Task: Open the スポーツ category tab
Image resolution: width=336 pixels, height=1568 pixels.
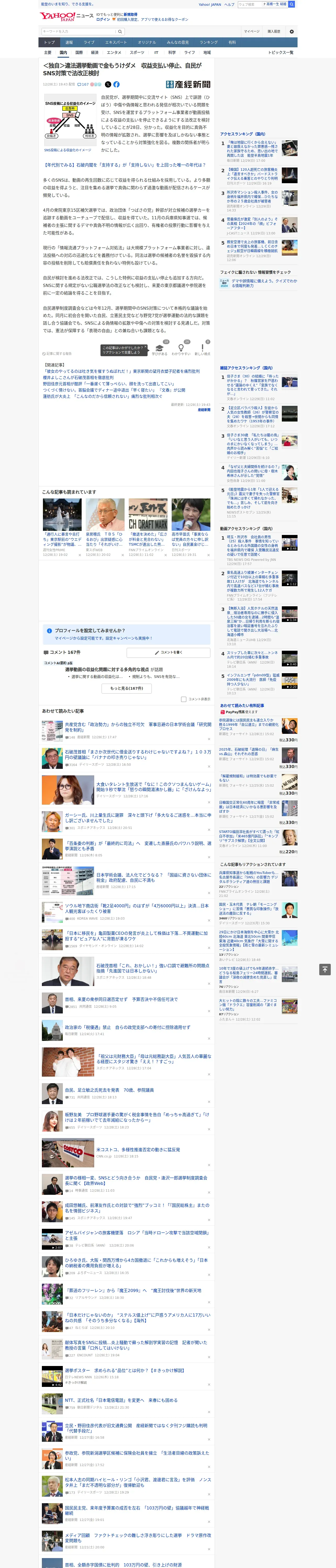Action: pyautogui.click(x=137, y=52)
